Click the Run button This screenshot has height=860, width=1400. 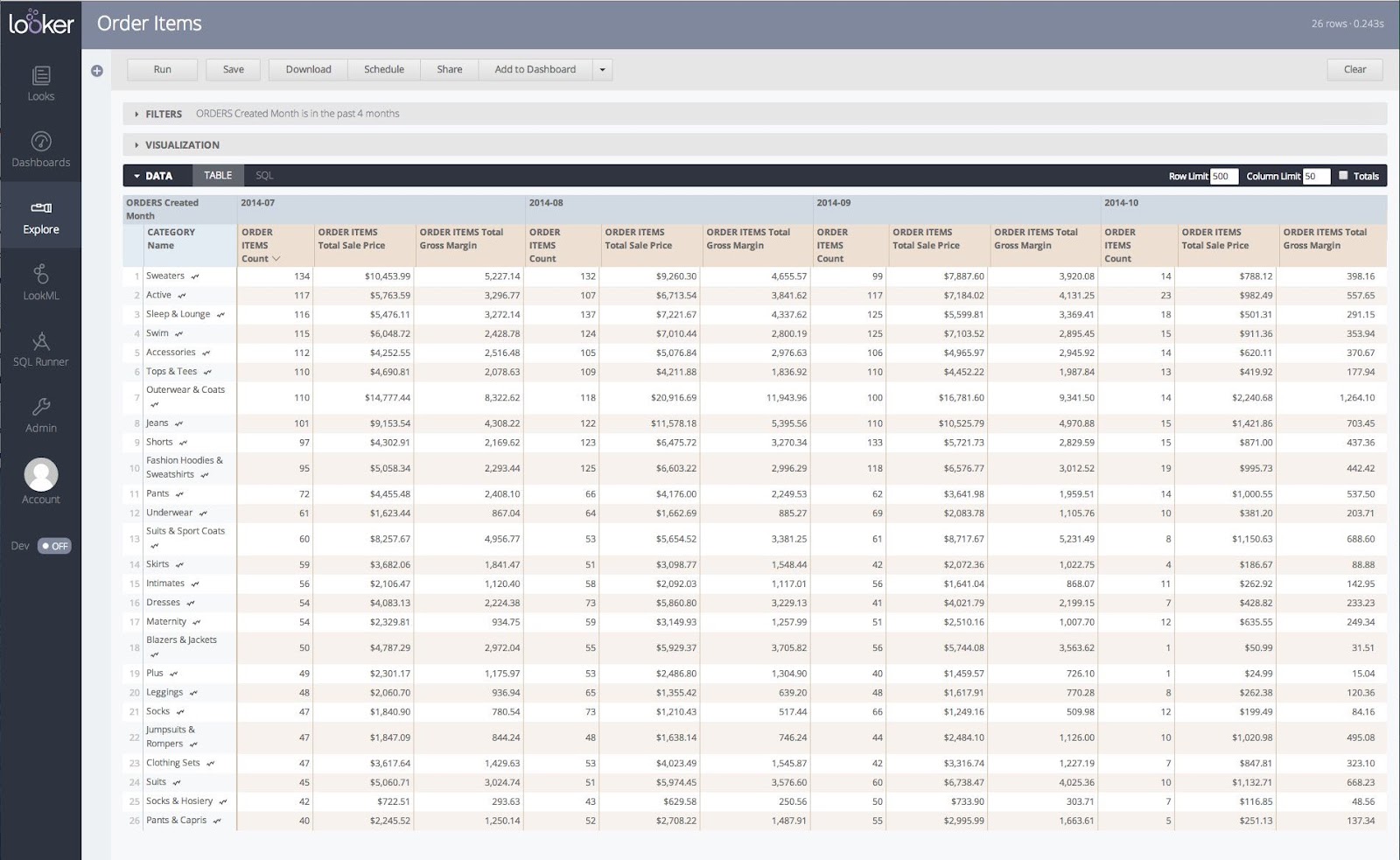click(161, 69)
